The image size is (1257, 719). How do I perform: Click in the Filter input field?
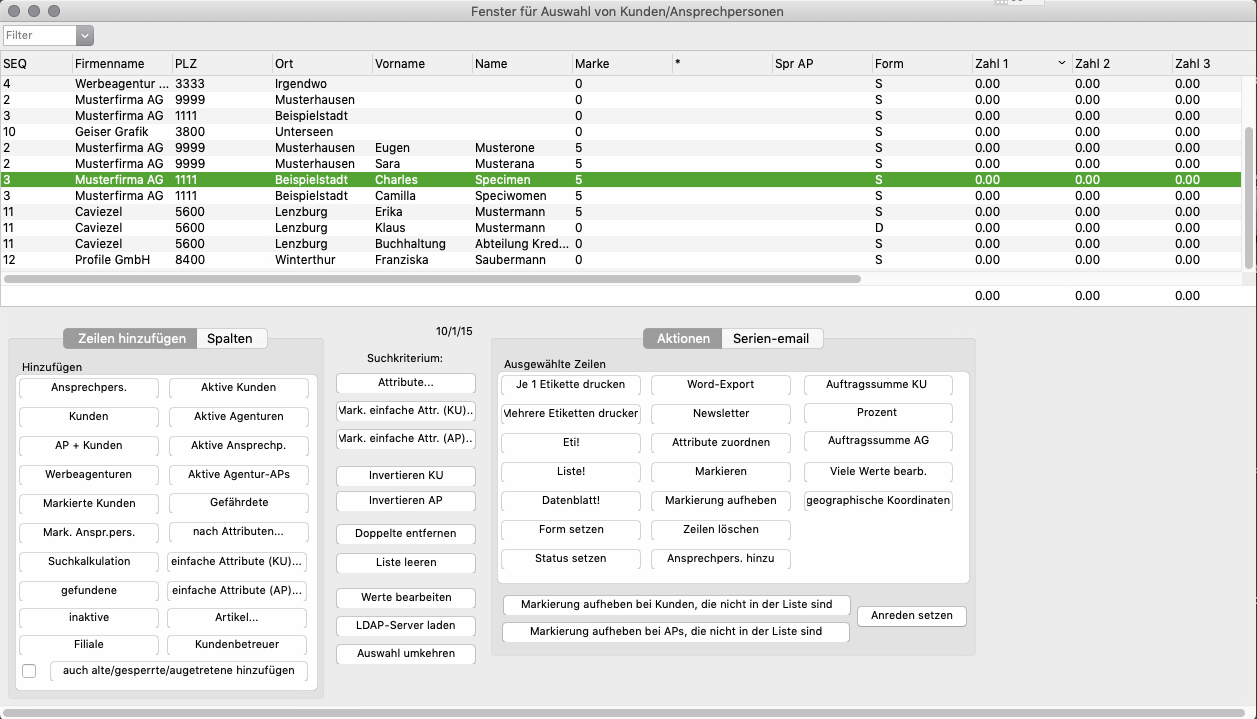click(38, 35)
